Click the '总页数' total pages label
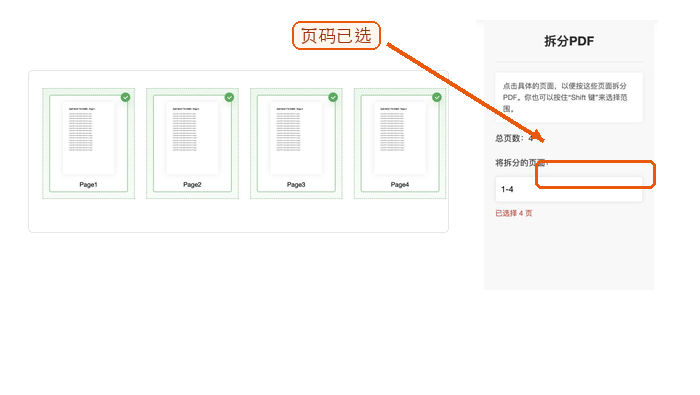The width and height of the screenshot is (700, 395). [514, 138]
